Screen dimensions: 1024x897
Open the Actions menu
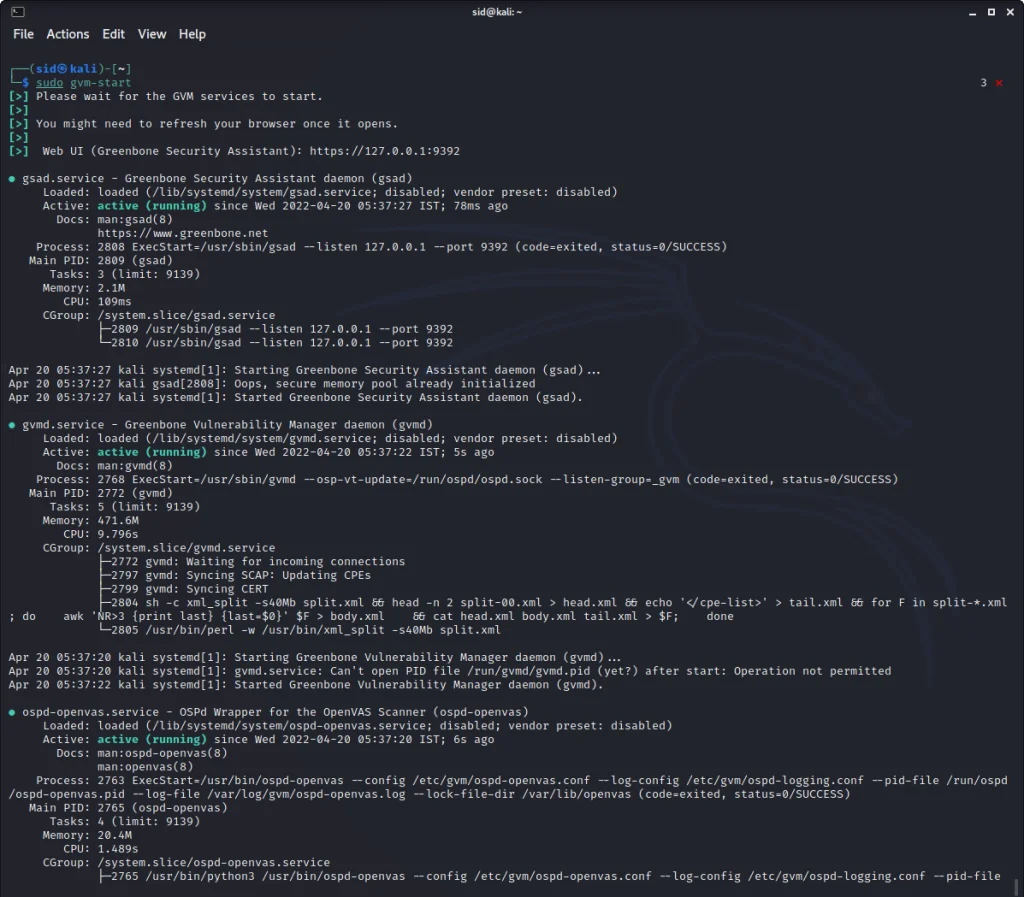point(67,33)
